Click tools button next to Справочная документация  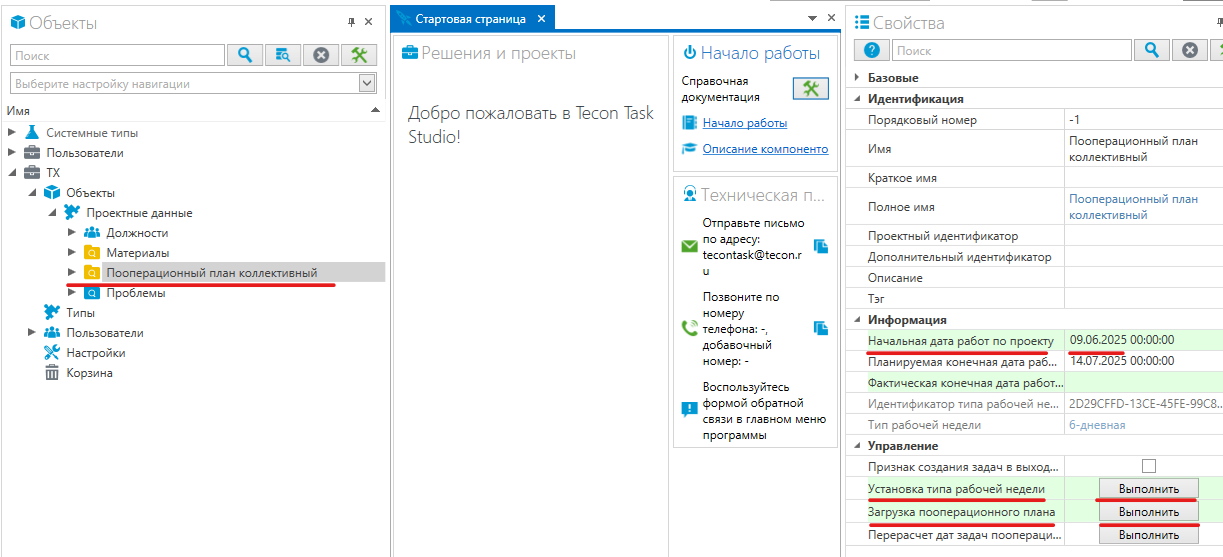811,89
